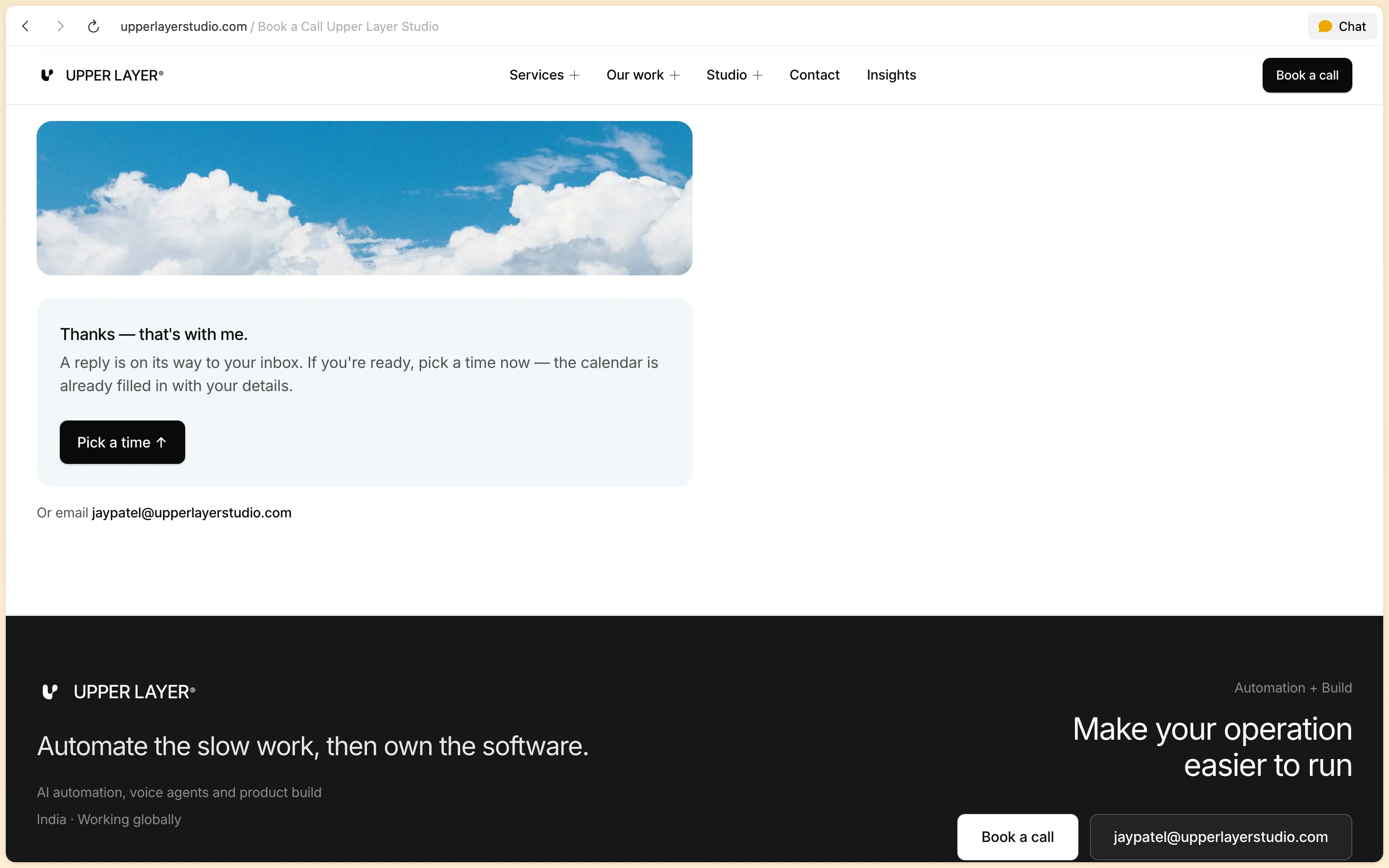Click the clouds sky banner image
This screenshot has width=1389, height=868.
[365, 198]
